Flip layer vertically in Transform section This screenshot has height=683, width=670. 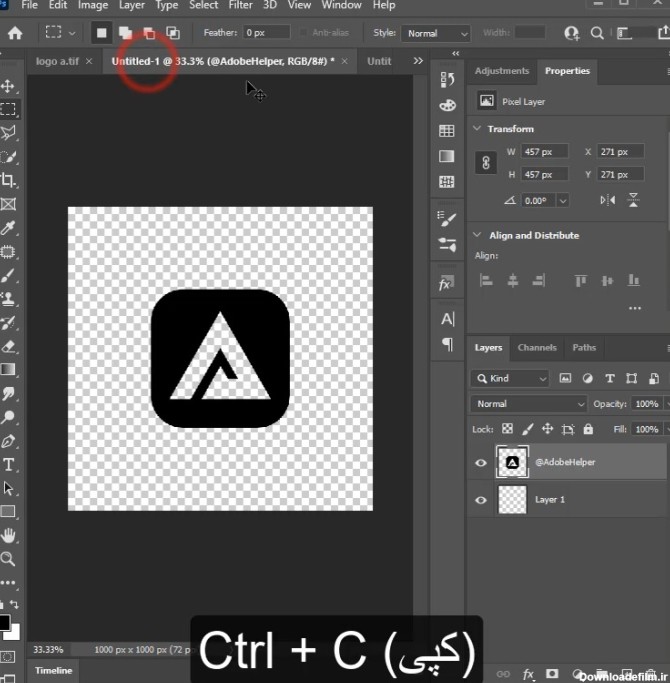(633, 200)
